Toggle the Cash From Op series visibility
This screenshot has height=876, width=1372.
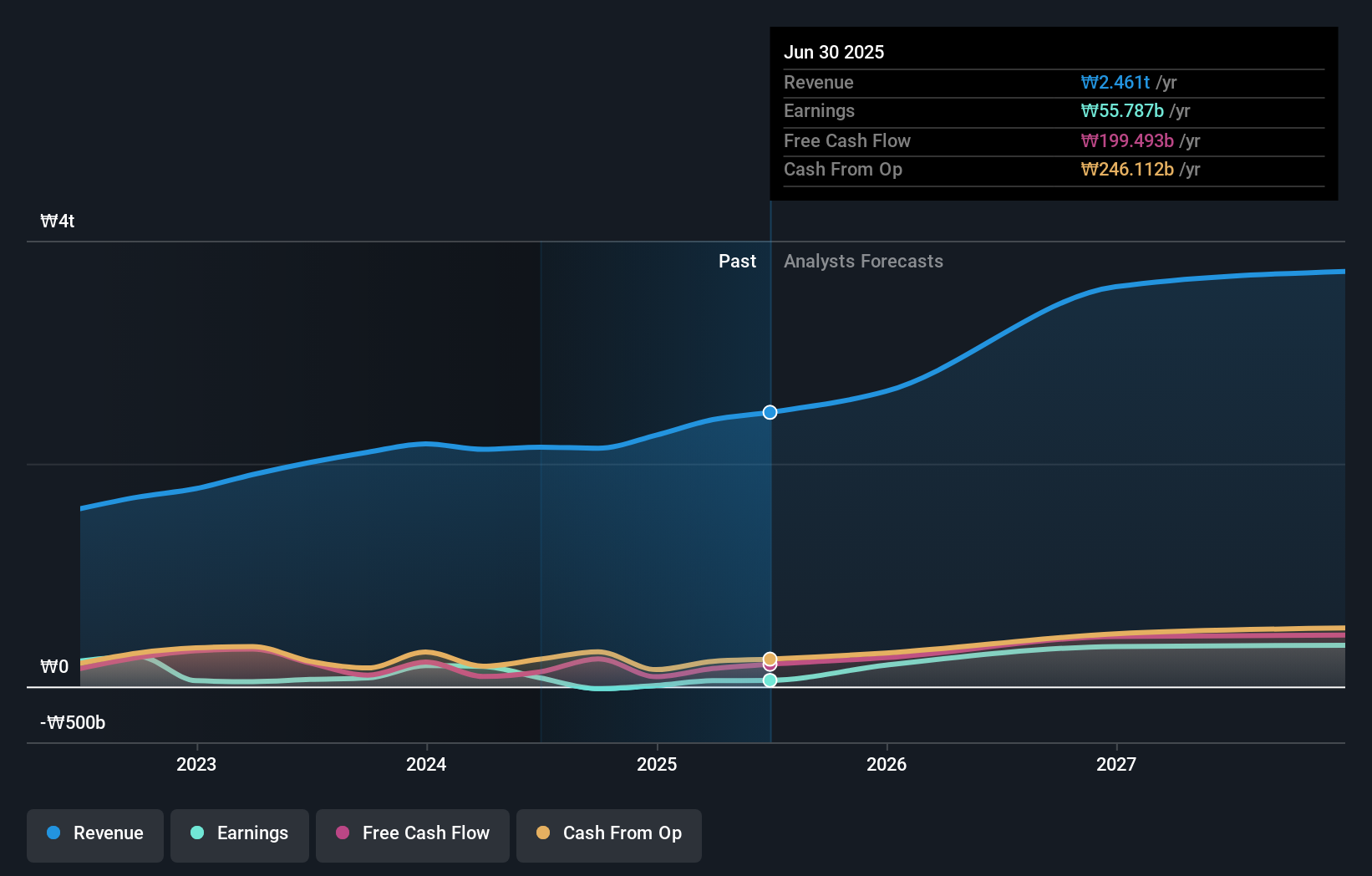click(x=608, y=833)
